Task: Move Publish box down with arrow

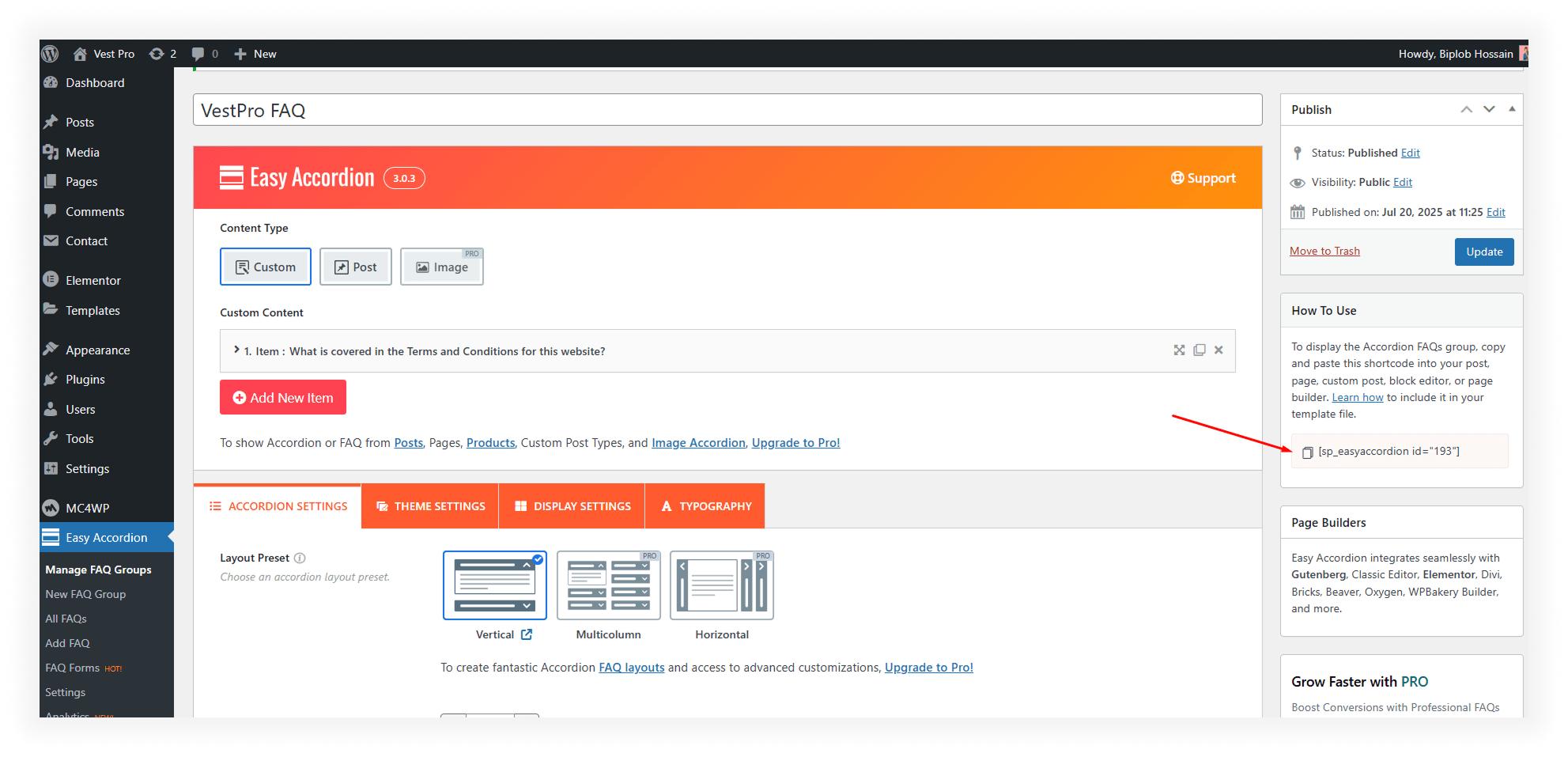Action: (x=1489, y=109)
